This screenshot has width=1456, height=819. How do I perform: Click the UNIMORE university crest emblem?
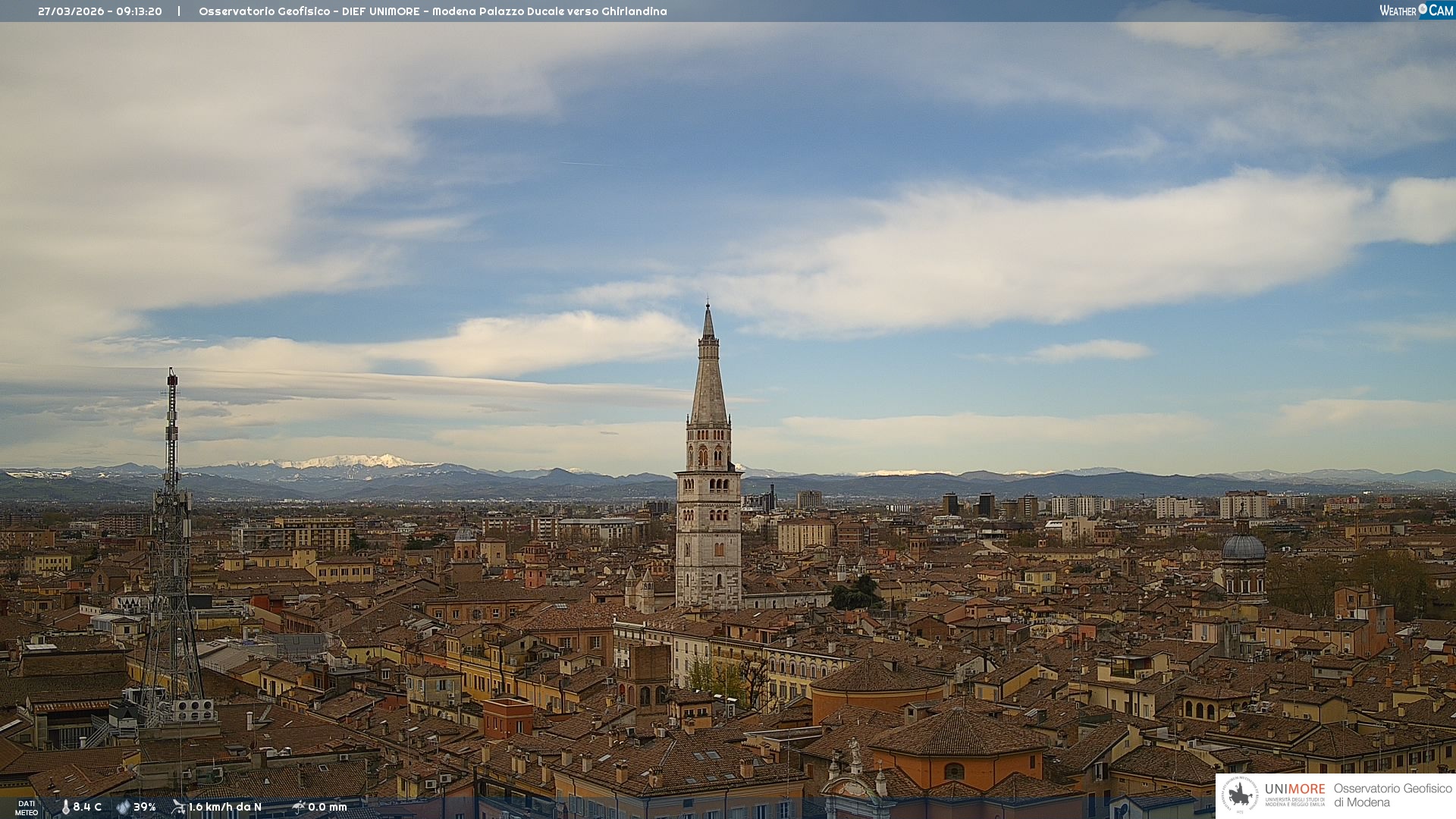(x=1240, y=795)
